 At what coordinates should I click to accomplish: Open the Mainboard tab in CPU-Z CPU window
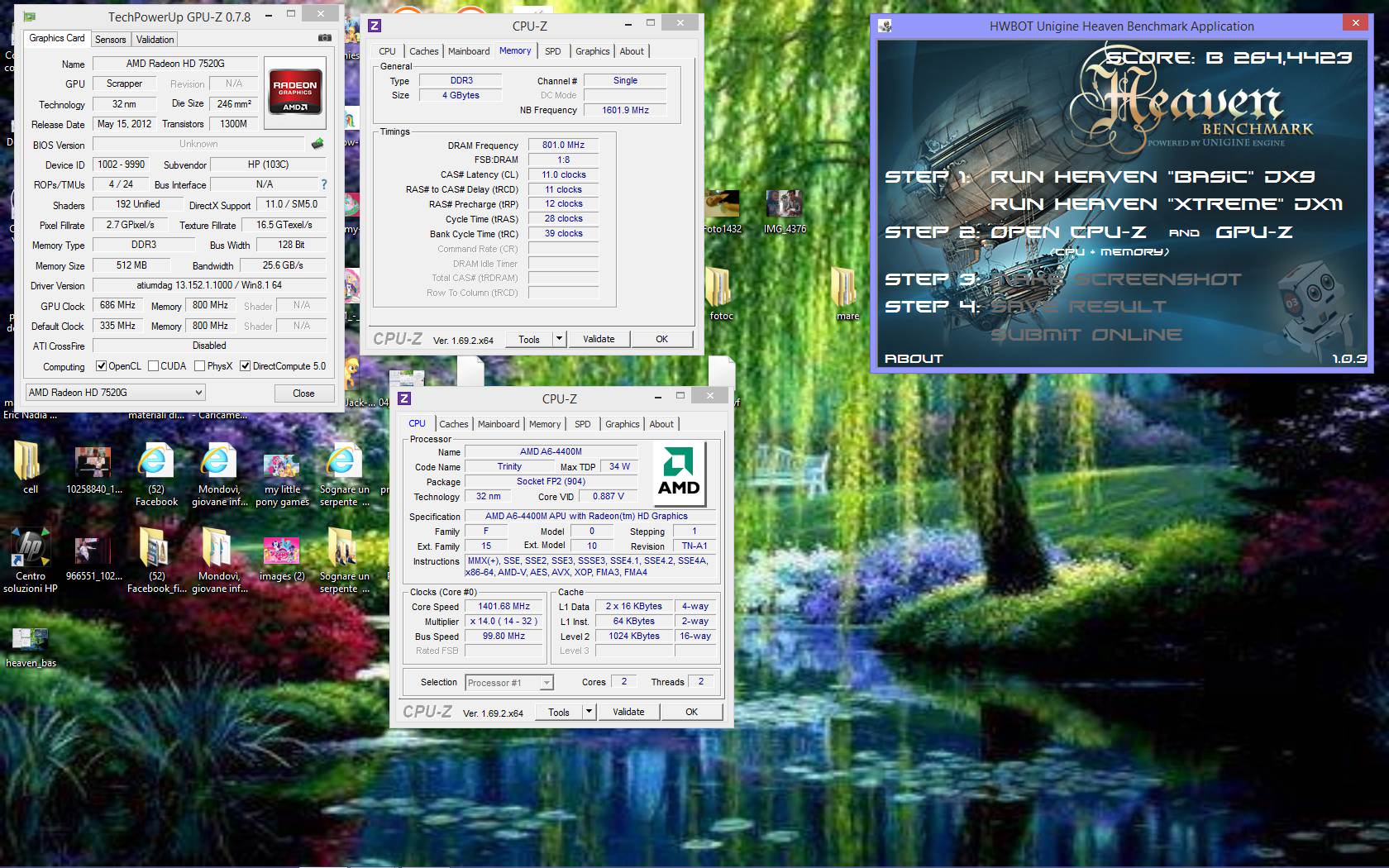click(x=499, y=424)
